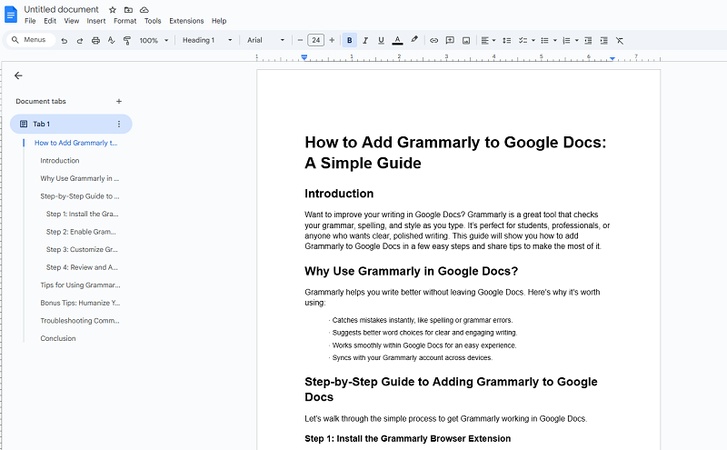Open the Heading 1 paragraph style dropdown
Viewport: 727px width, 450px height.
coord(207,40)
